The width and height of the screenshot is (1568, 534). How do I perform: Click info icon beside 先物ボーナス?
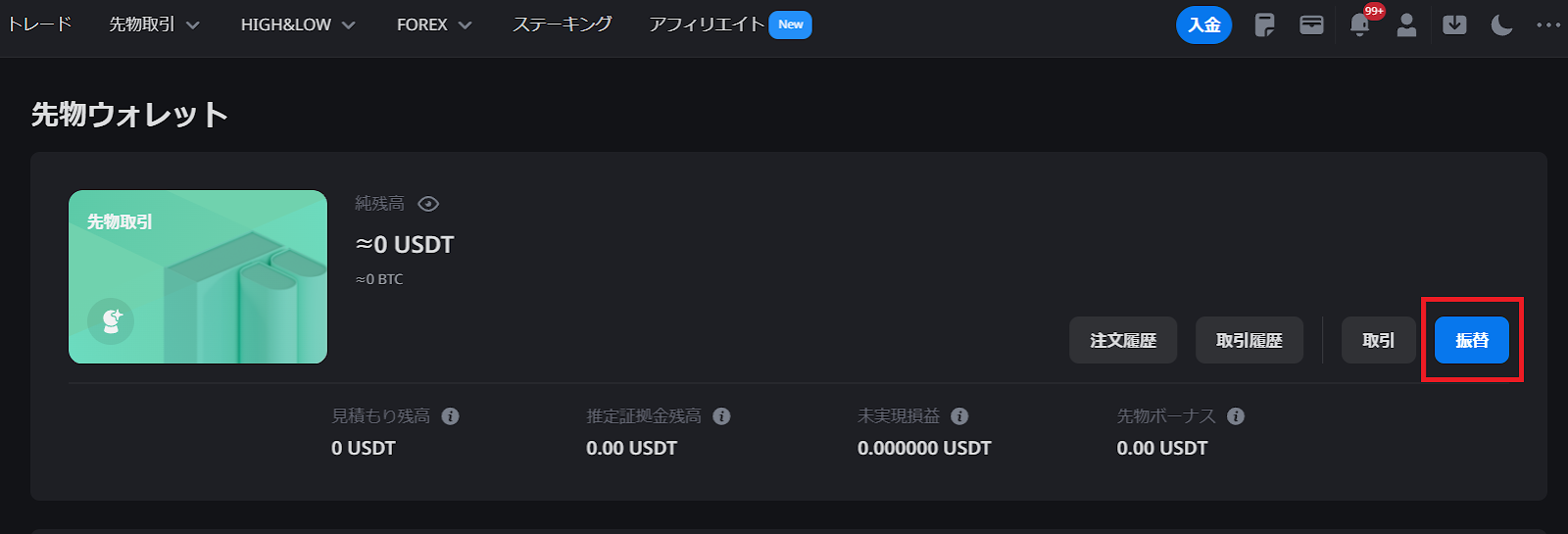(x=1236, y=416)
